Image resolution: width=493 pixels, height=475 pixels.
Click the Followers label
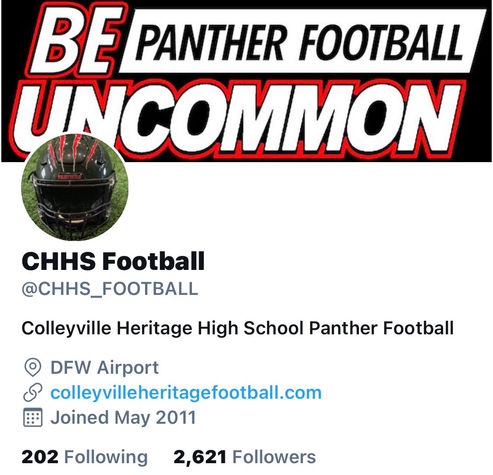point(274,457)
